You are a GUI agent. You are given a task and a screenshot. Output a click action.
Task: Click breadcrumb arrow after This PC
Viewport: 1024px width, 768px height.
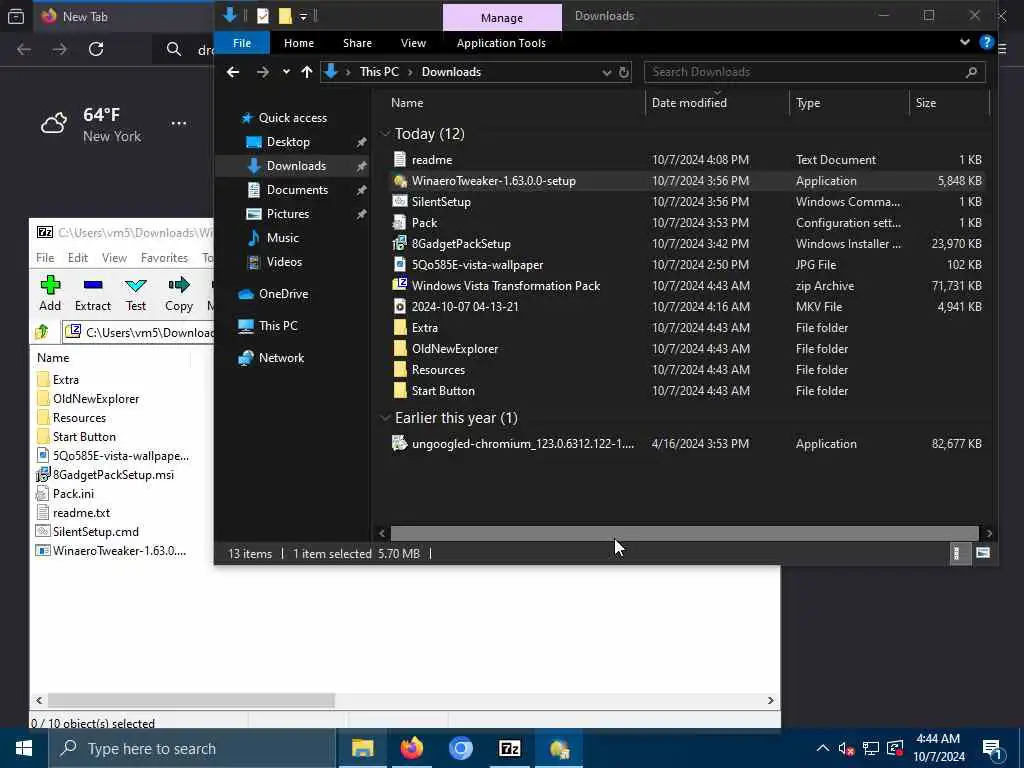tap(410, 72)
